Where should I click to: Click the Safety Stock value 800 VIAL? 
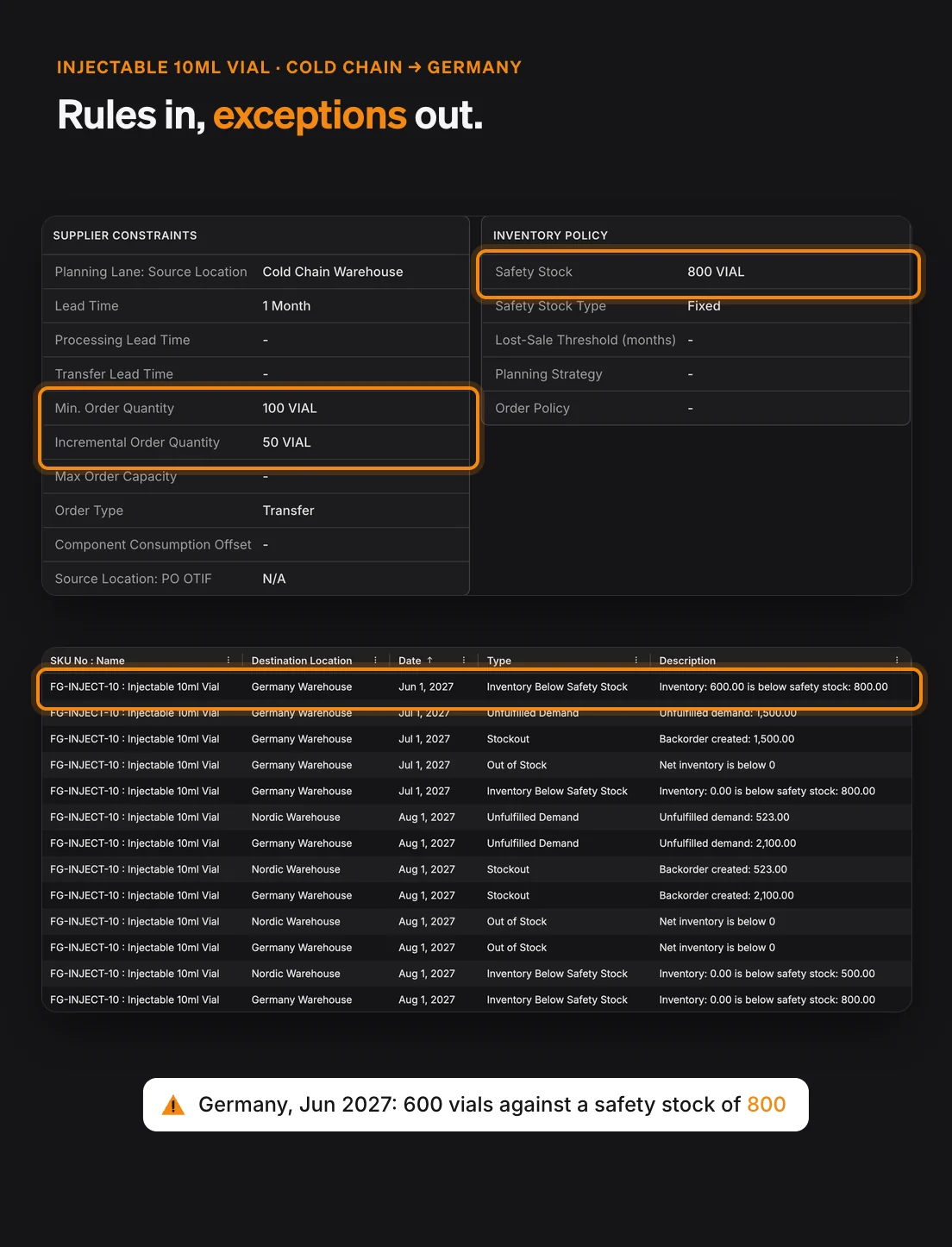(716, 272)
